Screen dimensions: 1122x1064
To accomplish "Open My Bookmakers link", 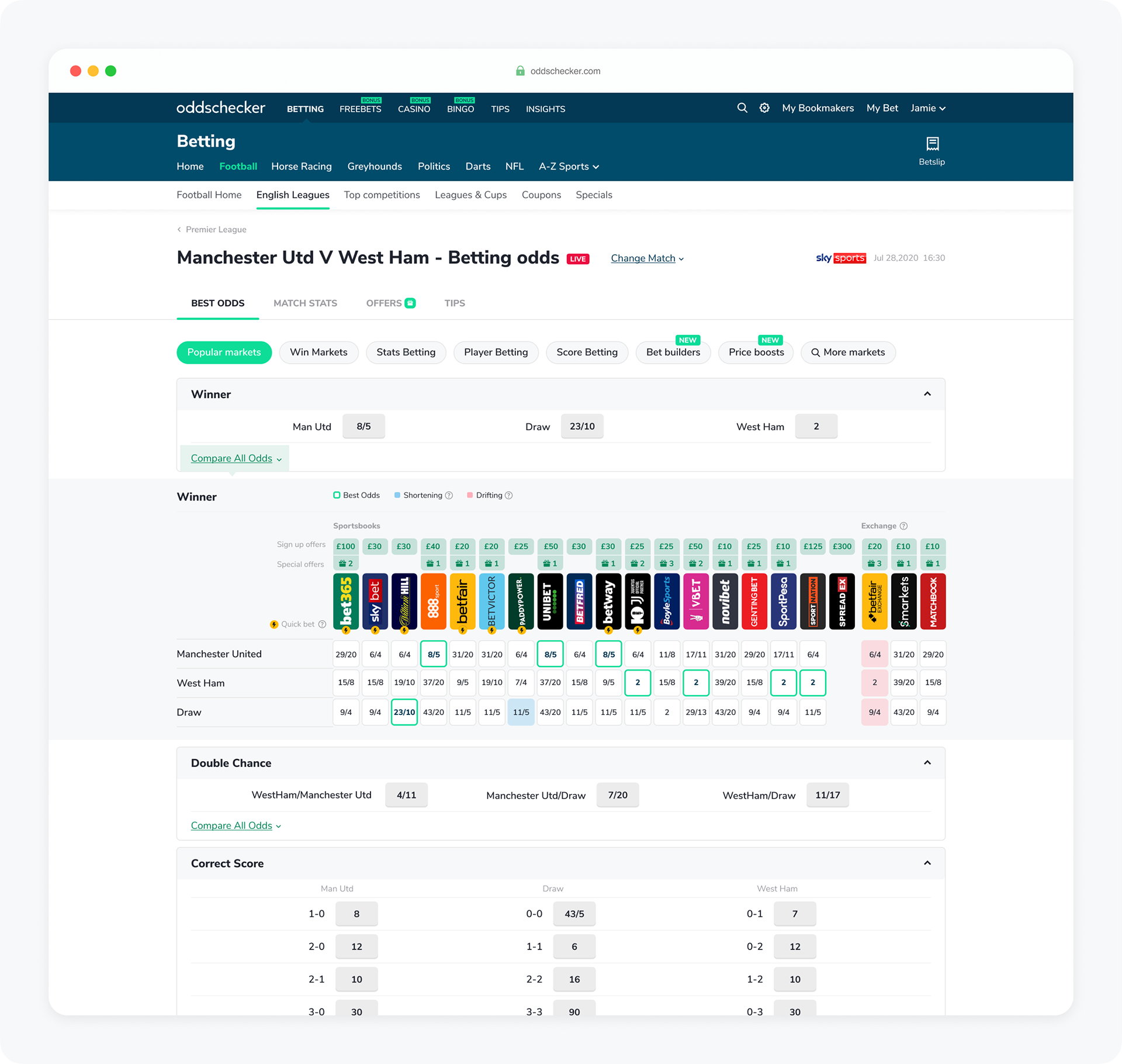I will [x=818, y=108].
